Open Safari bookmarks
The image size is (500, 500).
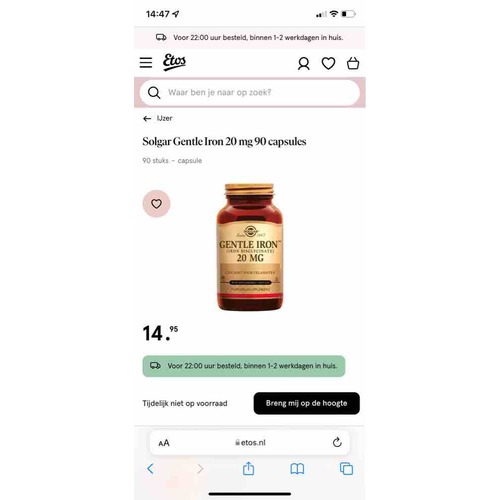tap(297, 469)
